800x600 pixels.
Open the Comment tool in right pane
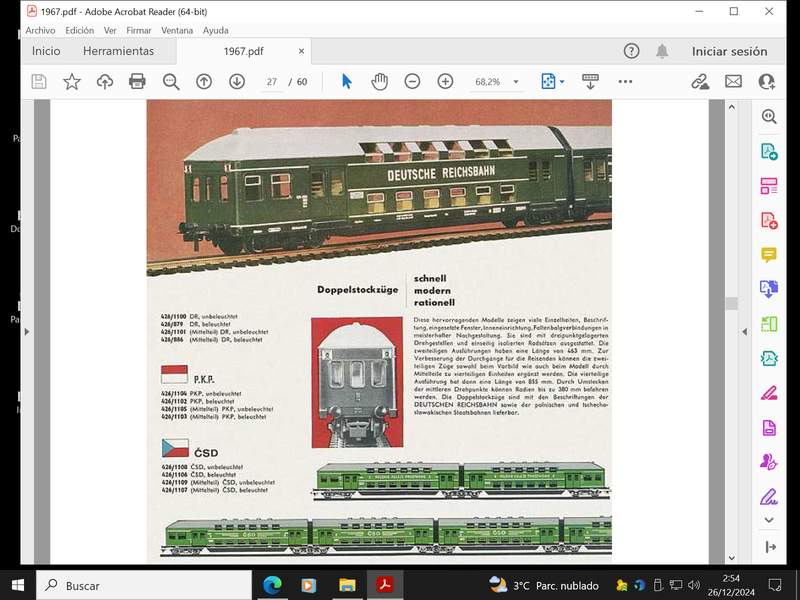click(x=769, y=255)
